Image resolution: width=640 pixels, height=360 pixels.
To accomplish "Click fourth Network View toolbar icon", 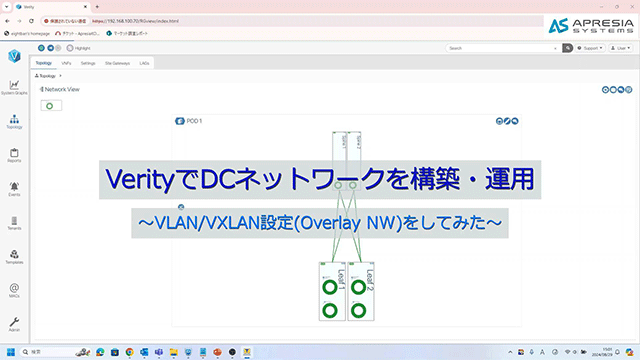I will point(629,90).
